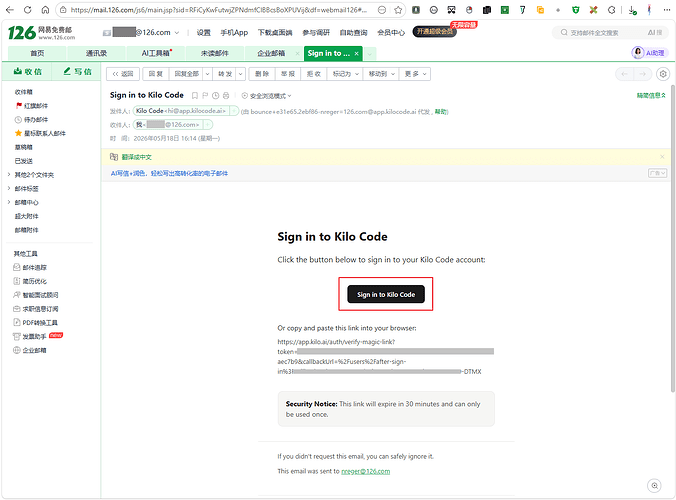Switch to the 首页 tab
The image size is (676, 500).
point(37,53)
